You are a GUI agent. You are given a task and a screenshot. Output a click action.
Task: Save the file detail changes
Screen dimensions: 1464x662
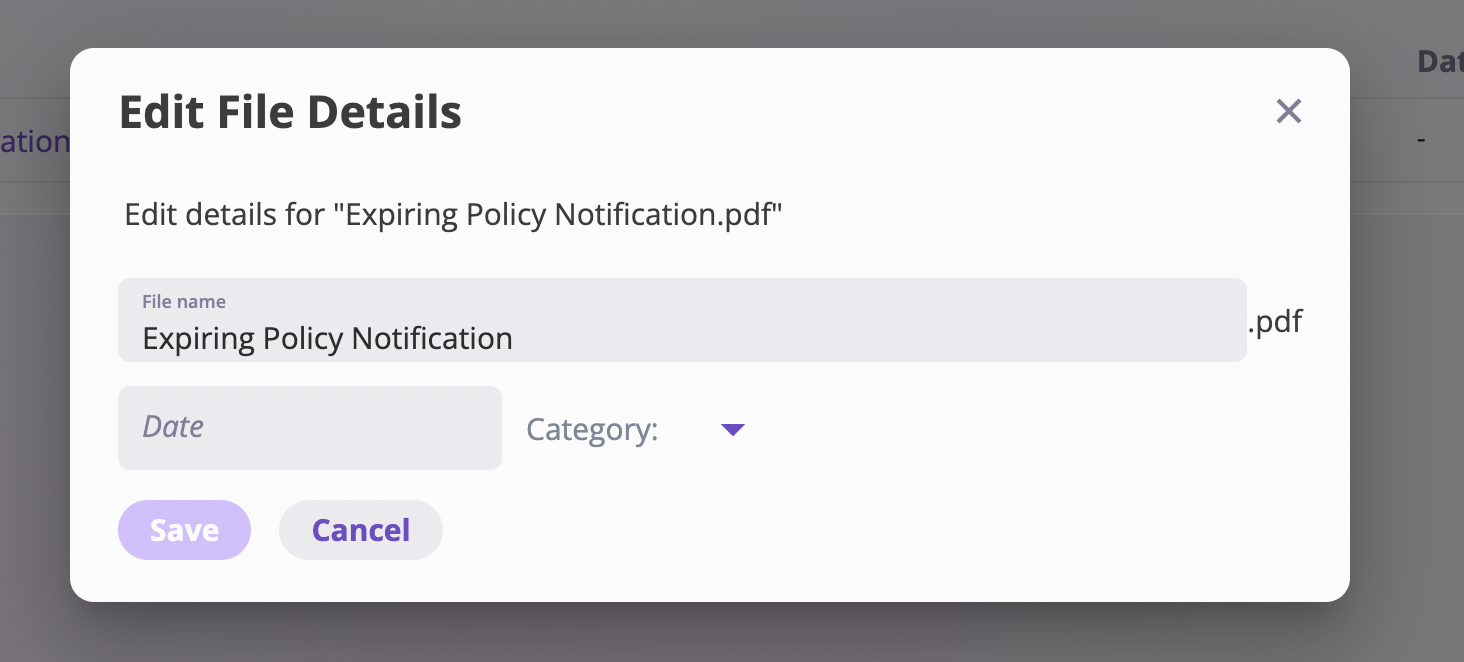pos(184,530)
